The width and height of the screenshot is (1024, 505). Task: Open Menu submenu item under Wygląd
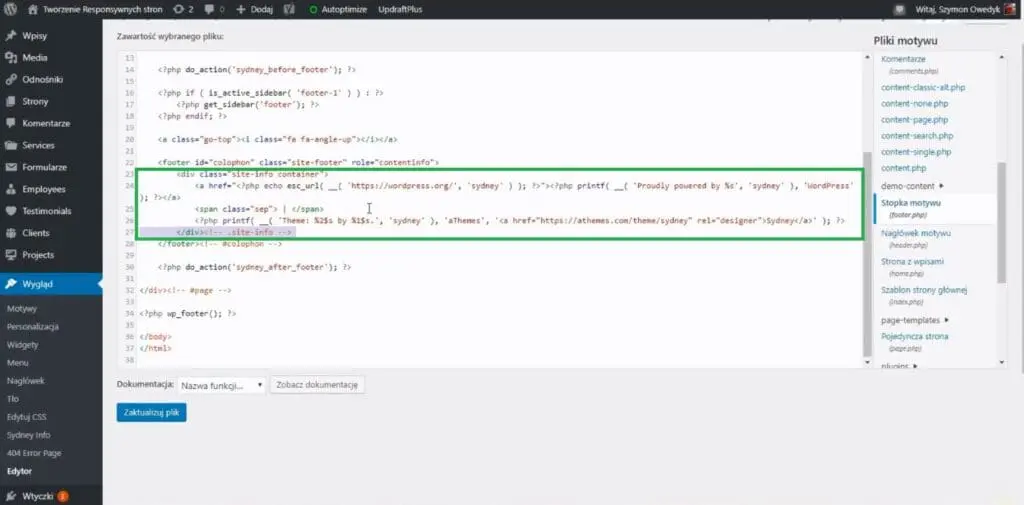click(x=17, y=363)
